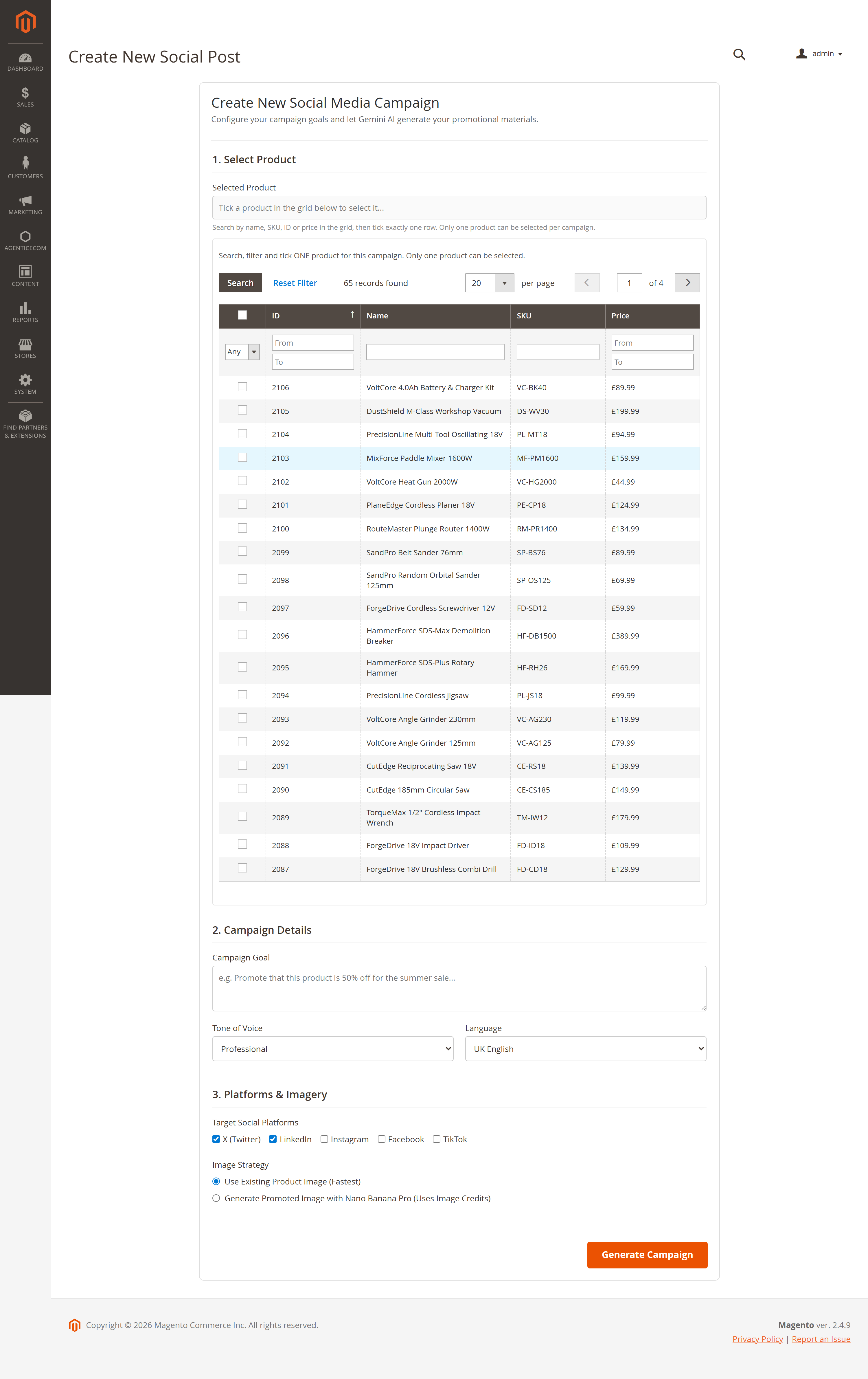Enable the Facebook platform checkbox
The width and height of the screenshot is (868, 1379).
pyautogui.click(x=381, y=1139)
